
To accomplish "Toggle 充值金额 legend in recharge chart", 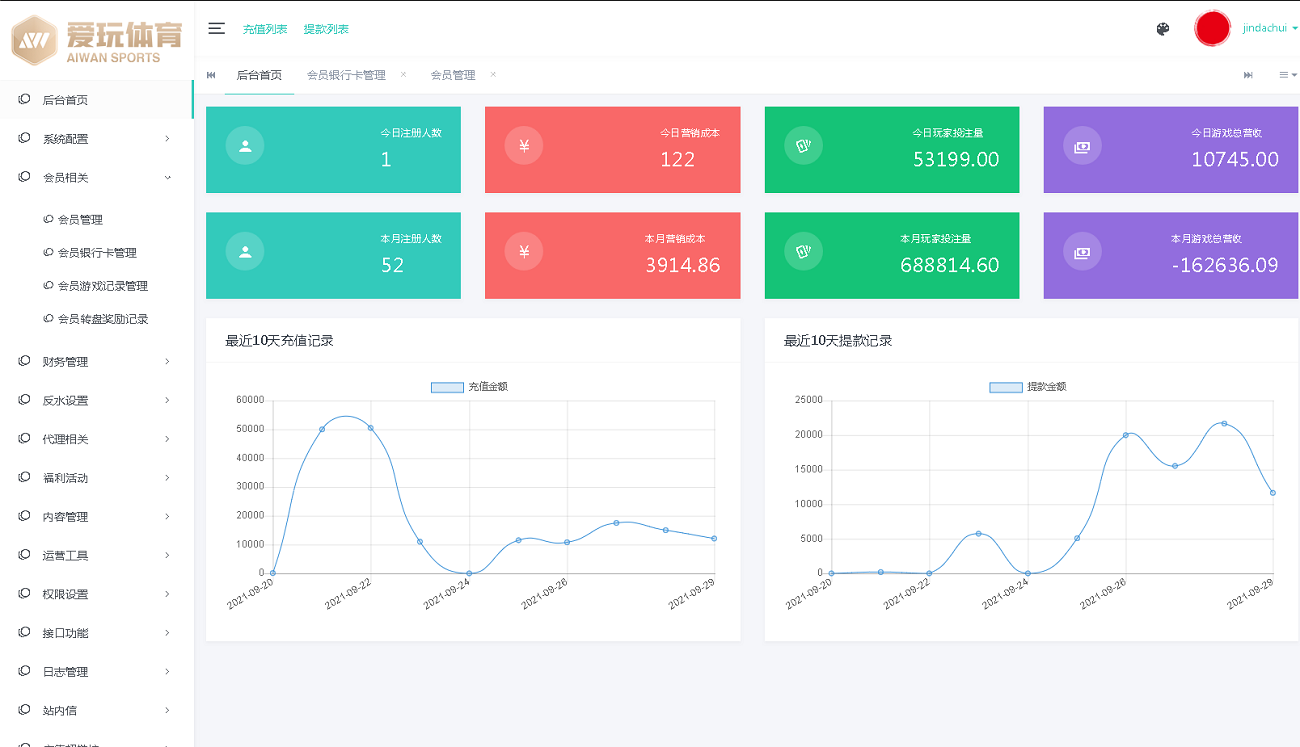I will [x=469, y=387].
